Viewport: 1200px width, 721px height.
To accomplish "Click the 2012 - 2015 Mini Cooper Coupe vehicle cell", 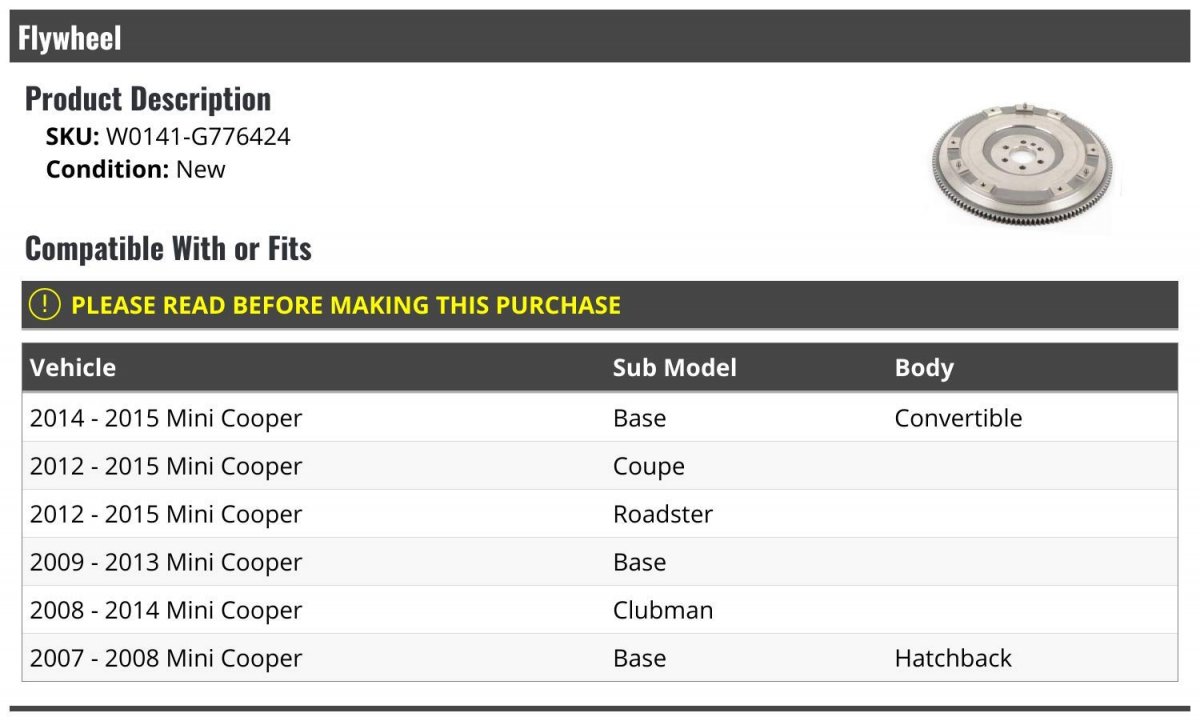I will [x=166, y=466].
